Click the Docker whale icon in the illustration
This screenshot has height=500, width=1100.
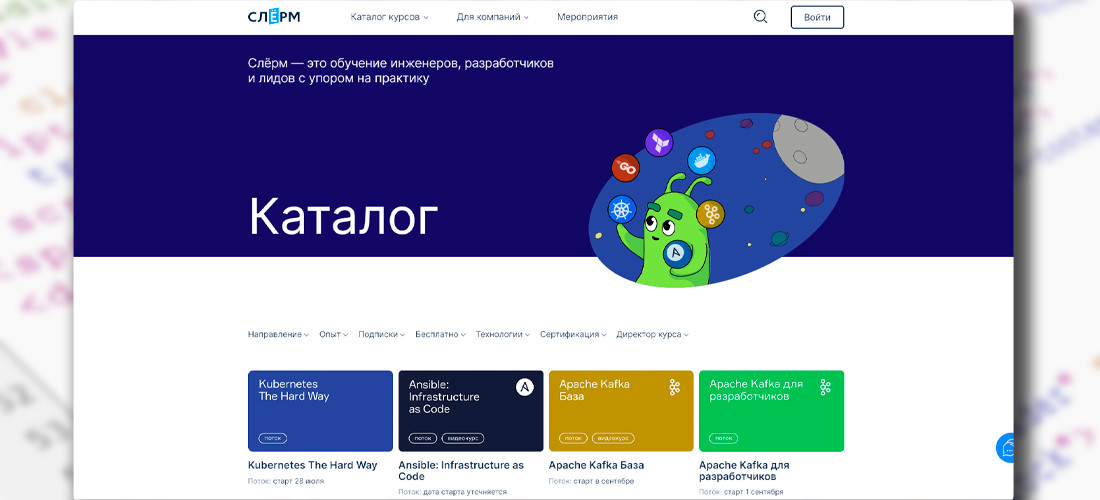[x=701, y=161]
